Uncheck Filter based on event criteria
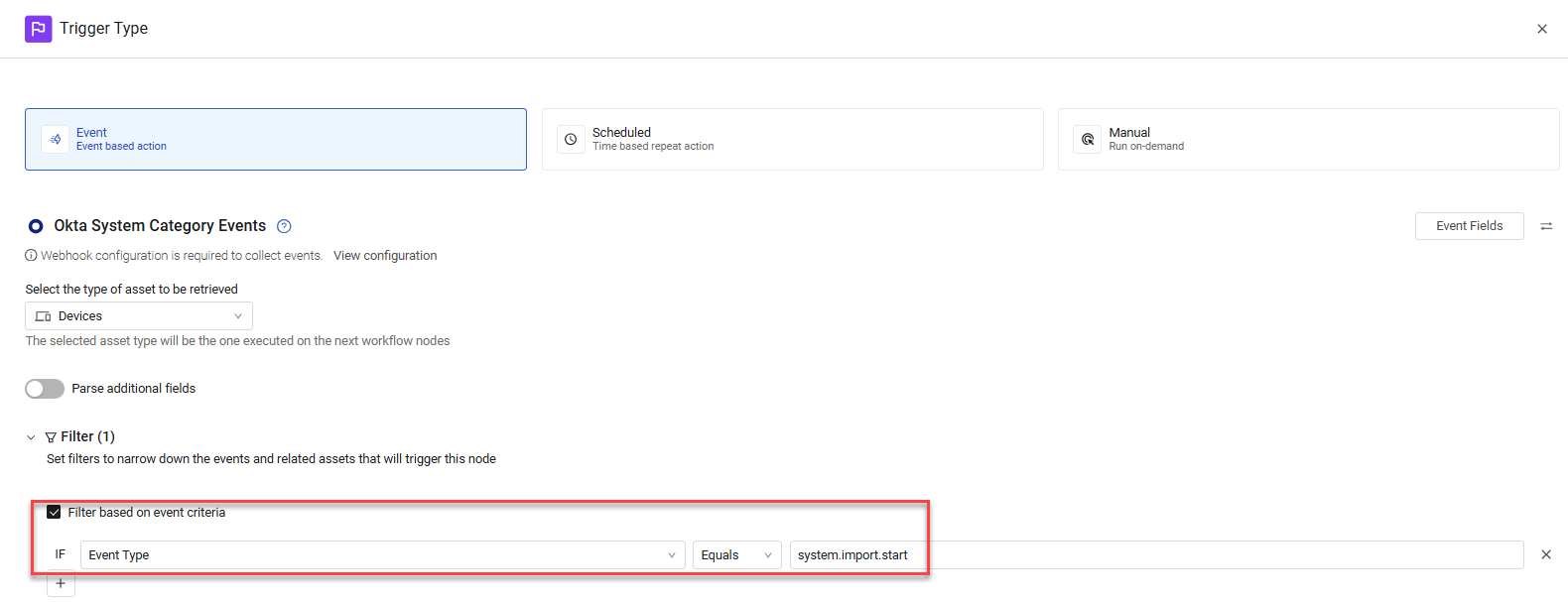 coord(54,513)
